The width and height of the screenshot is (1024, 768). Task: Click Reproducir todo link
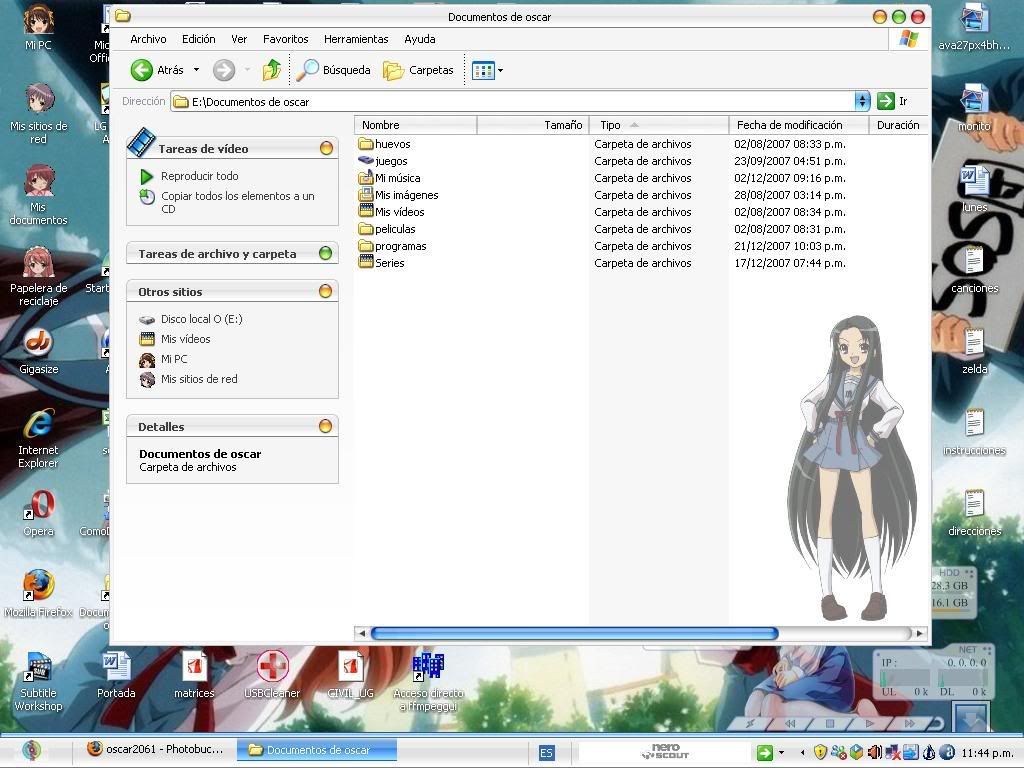point(199,176)
